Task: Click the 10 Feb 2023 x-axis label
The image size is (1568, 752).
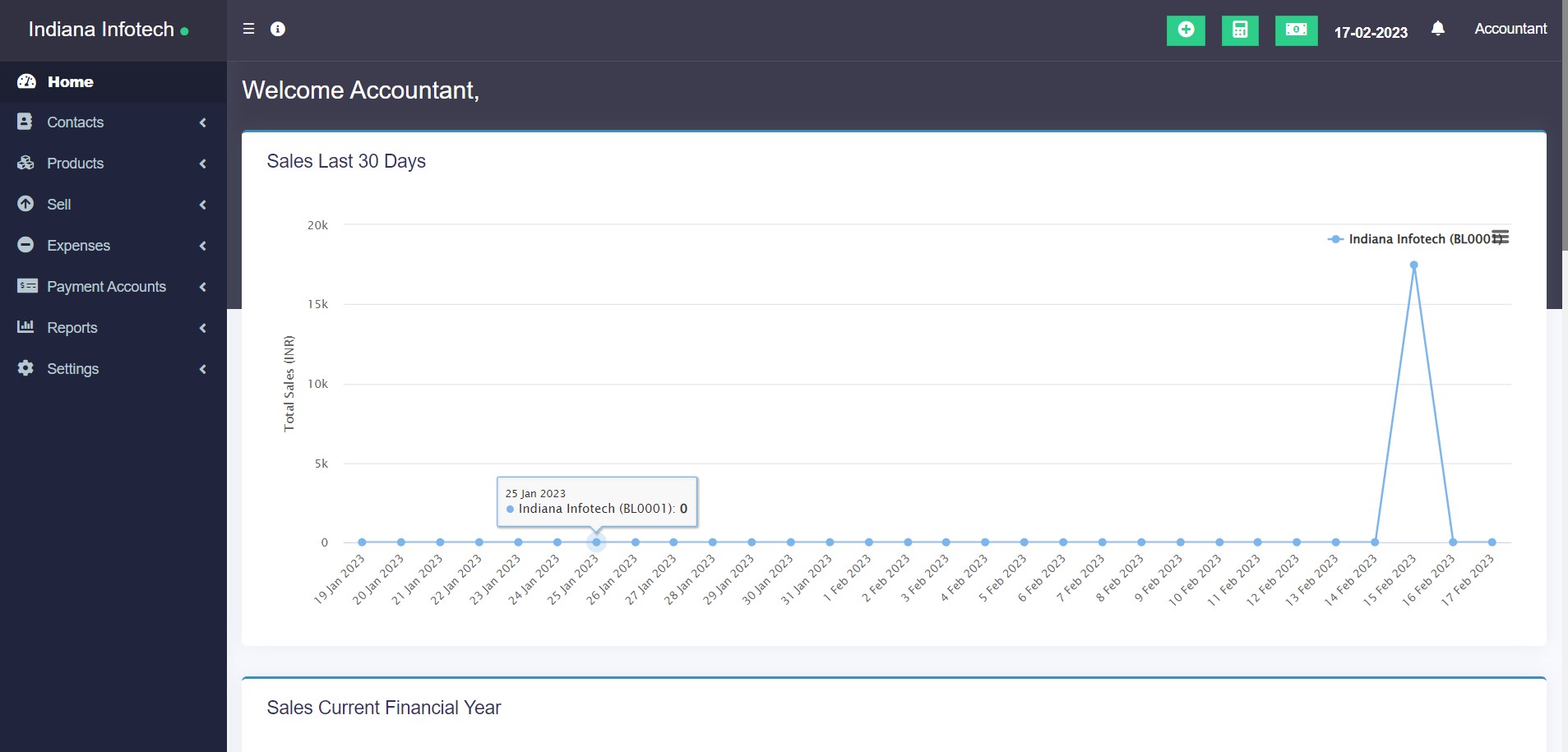Action: pyautogui.click(x=1196, y=580)
